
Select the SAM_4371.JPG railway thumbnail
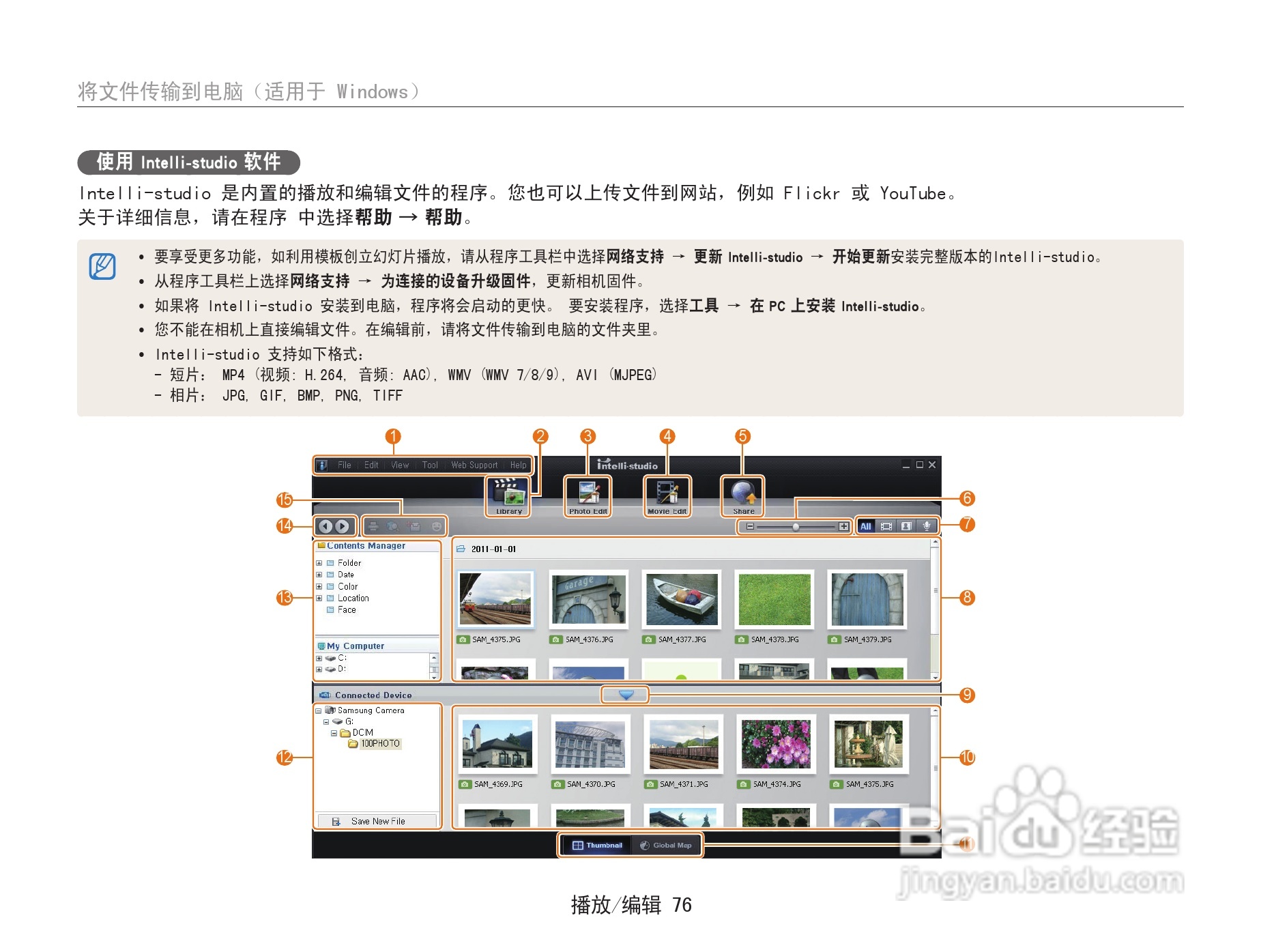tap(683, 744)
